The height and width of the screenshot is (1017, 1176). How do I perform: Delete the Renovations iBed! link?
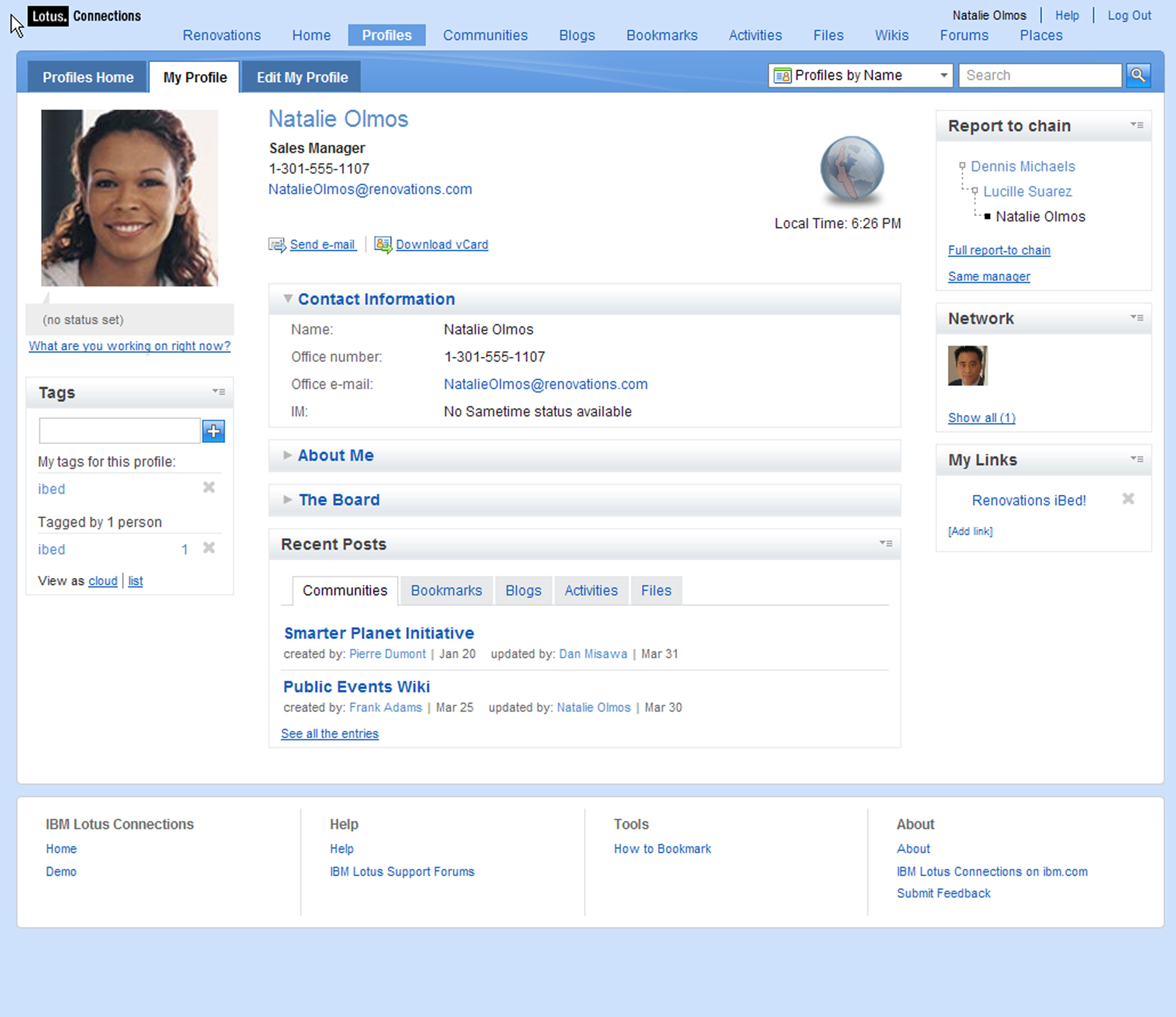pyautogui.click(x=1128, y=499)
